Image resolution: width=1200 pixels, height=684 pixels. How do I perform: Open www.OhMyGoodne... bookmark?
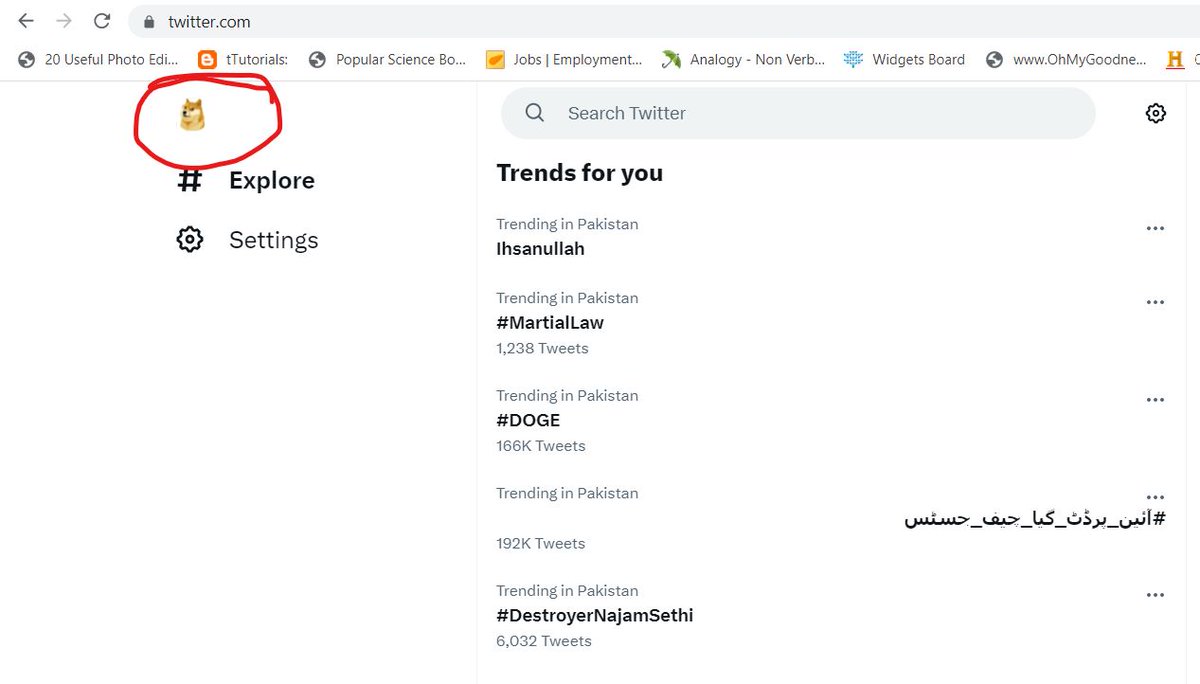coord(1065,59)
